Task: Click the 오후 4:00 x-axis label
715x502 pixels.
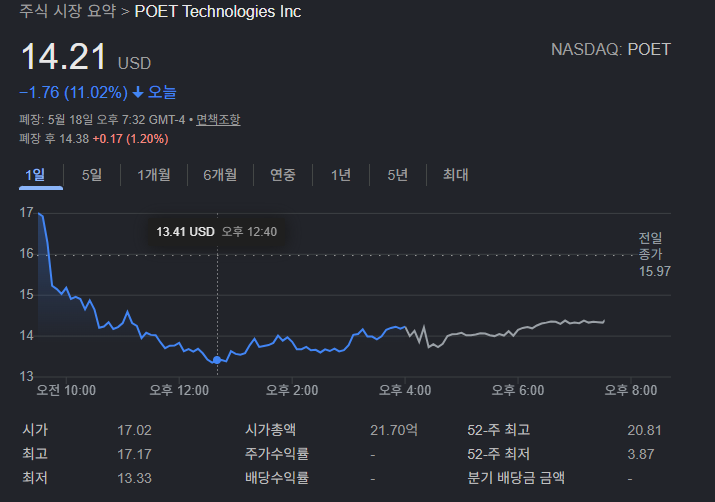Action: (x=405, y=390)
